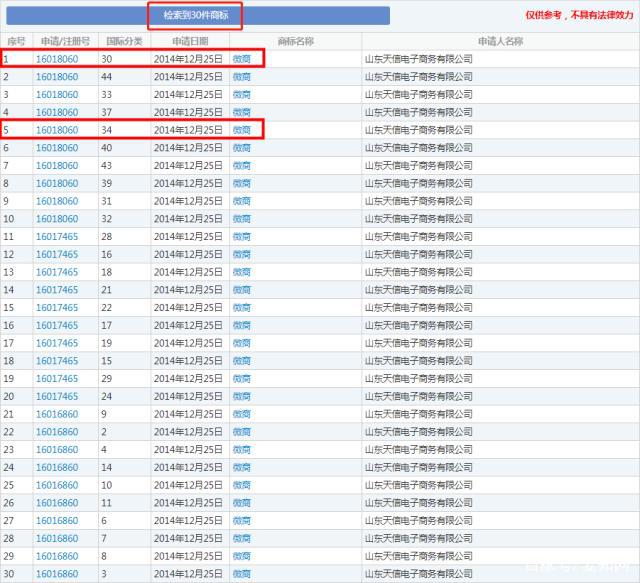Click the 国际分类 column header
Viewport: 640px width, 583px height.
point(124,41)
